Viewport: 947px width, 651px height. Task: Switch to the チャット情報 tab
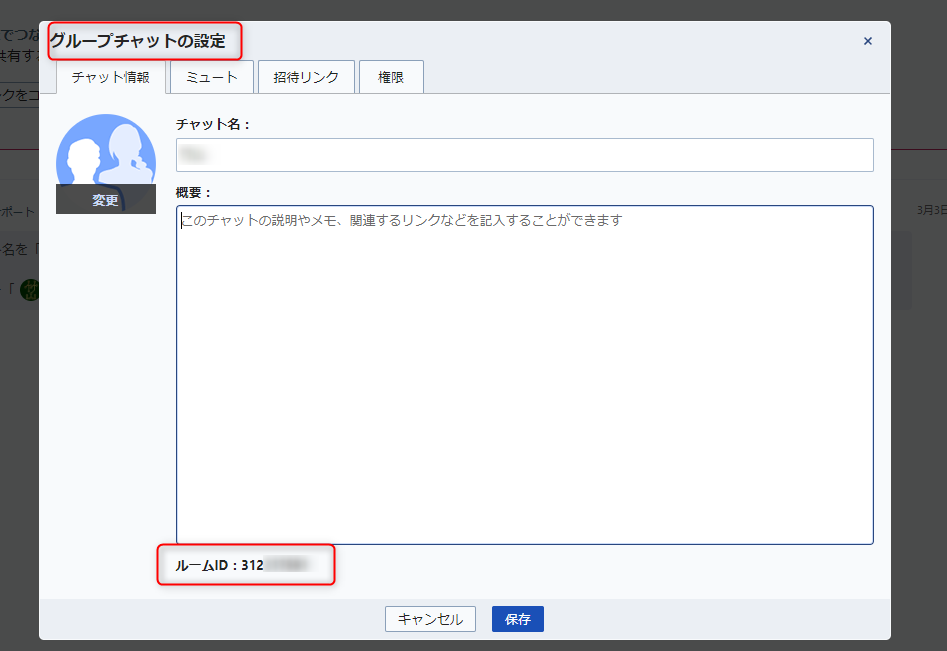110,77
